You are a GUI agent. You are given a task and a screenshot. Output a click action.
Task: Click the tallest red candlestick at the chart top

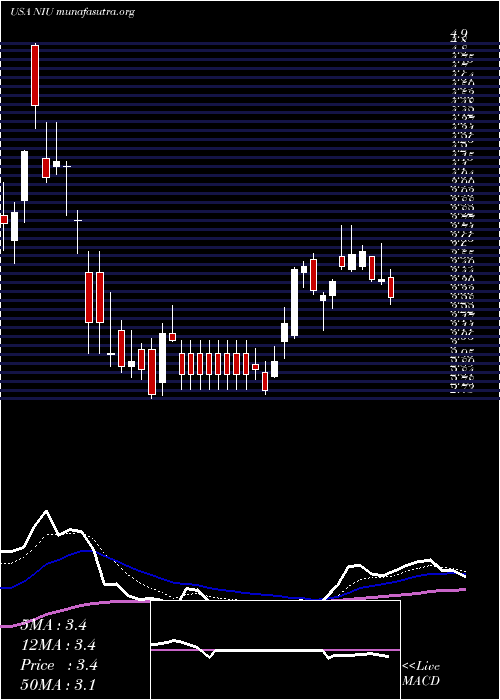pos(35,75)
